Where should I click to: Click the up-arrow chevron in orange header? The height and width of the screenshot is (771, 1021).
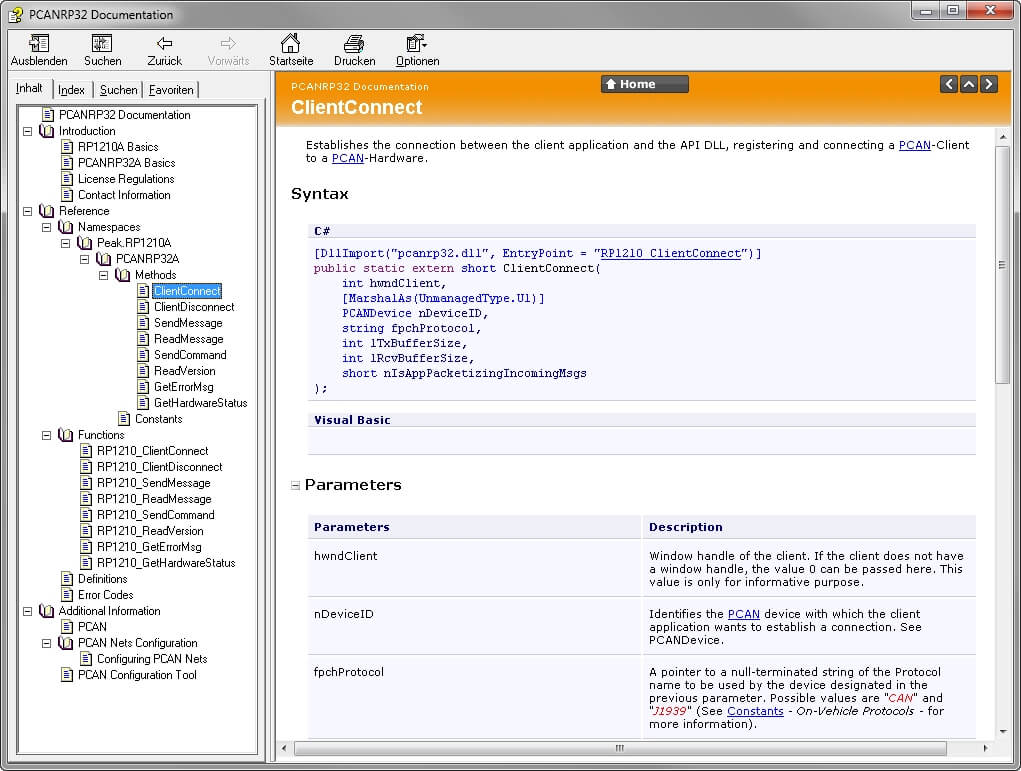click(968, 84)
